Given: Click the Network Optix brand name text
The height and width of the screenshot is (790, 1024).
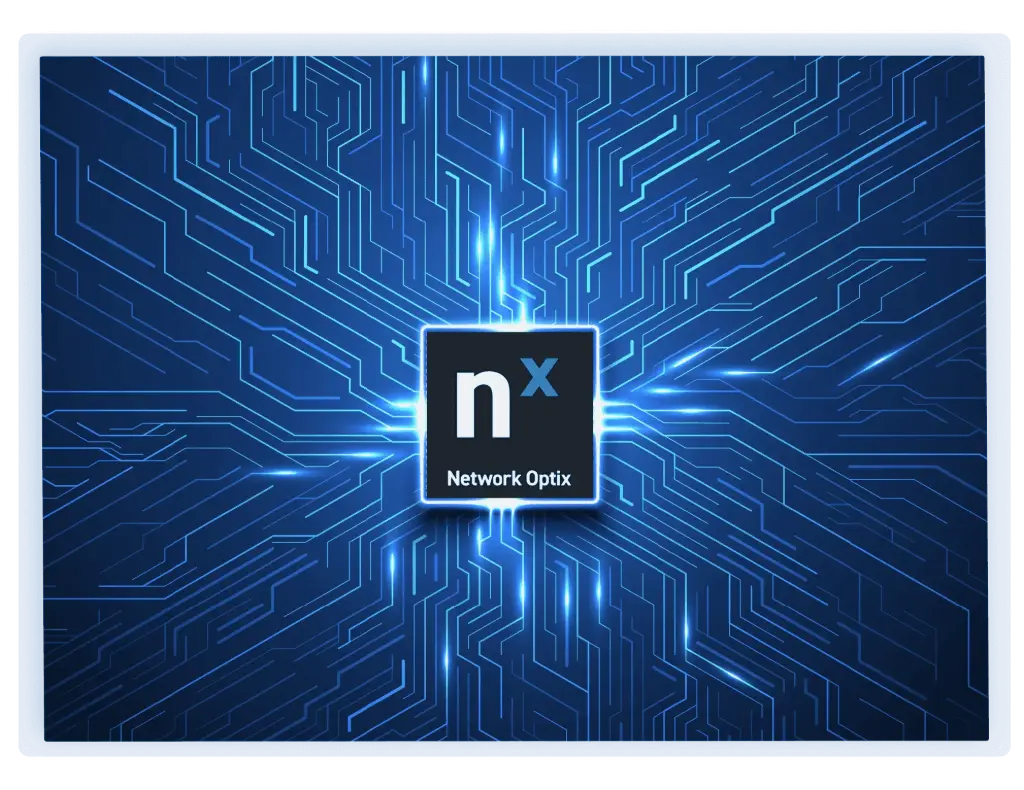Looking at the screenshot, I should (x=512, y=478).
